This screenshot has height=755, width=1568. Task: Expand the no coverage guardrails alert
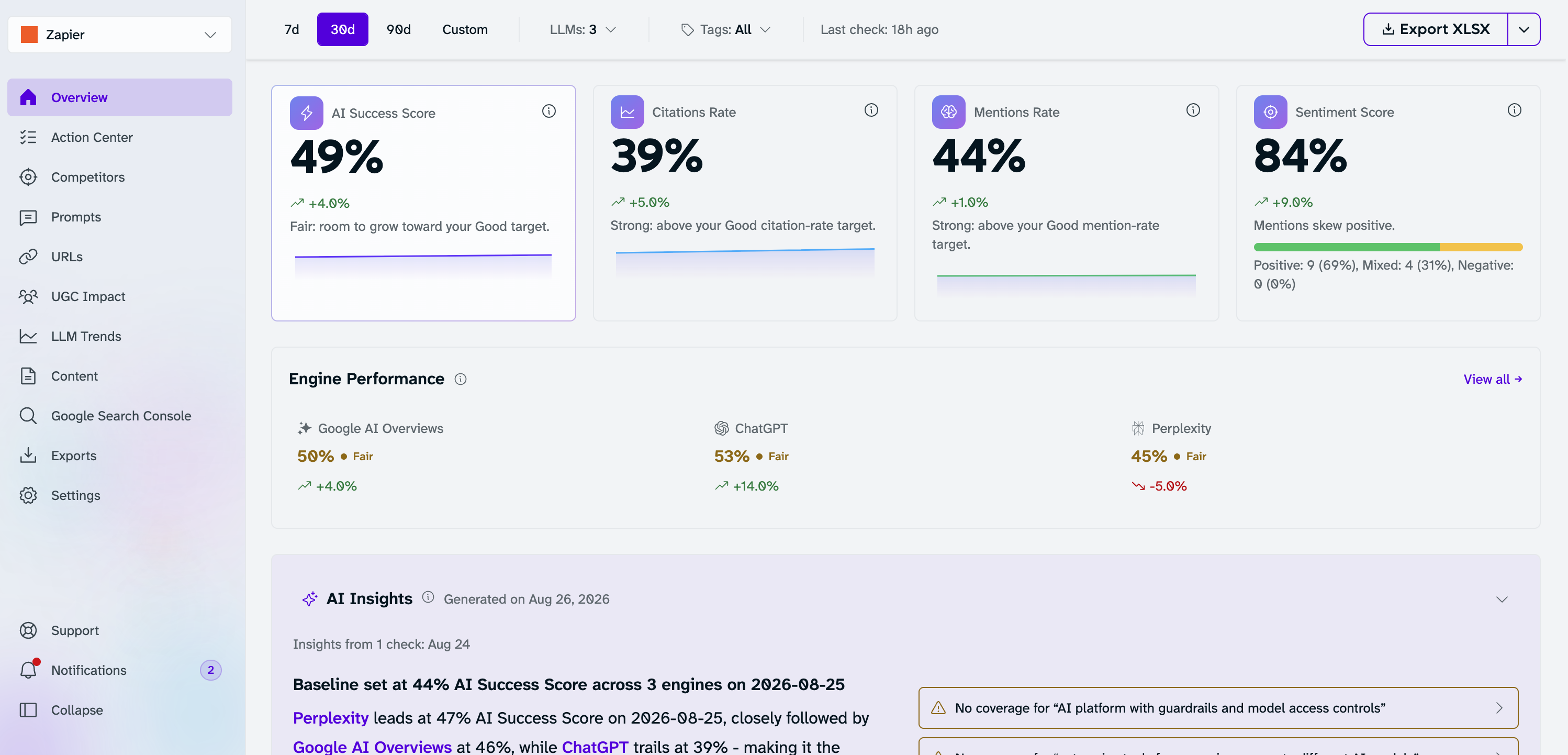click(x=1218, y=707)
